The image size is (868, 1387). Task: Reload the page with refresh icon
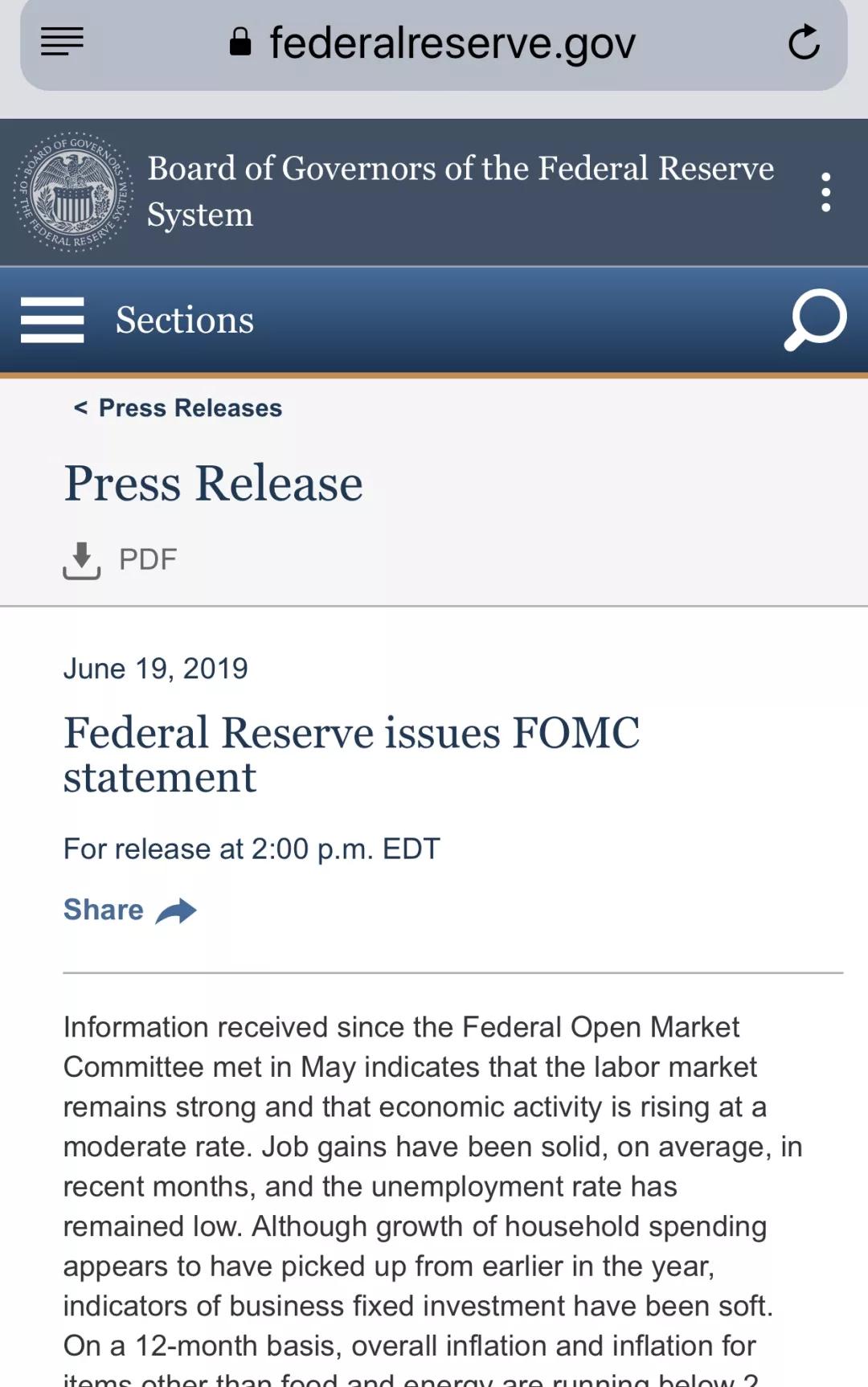pos(804,43)
